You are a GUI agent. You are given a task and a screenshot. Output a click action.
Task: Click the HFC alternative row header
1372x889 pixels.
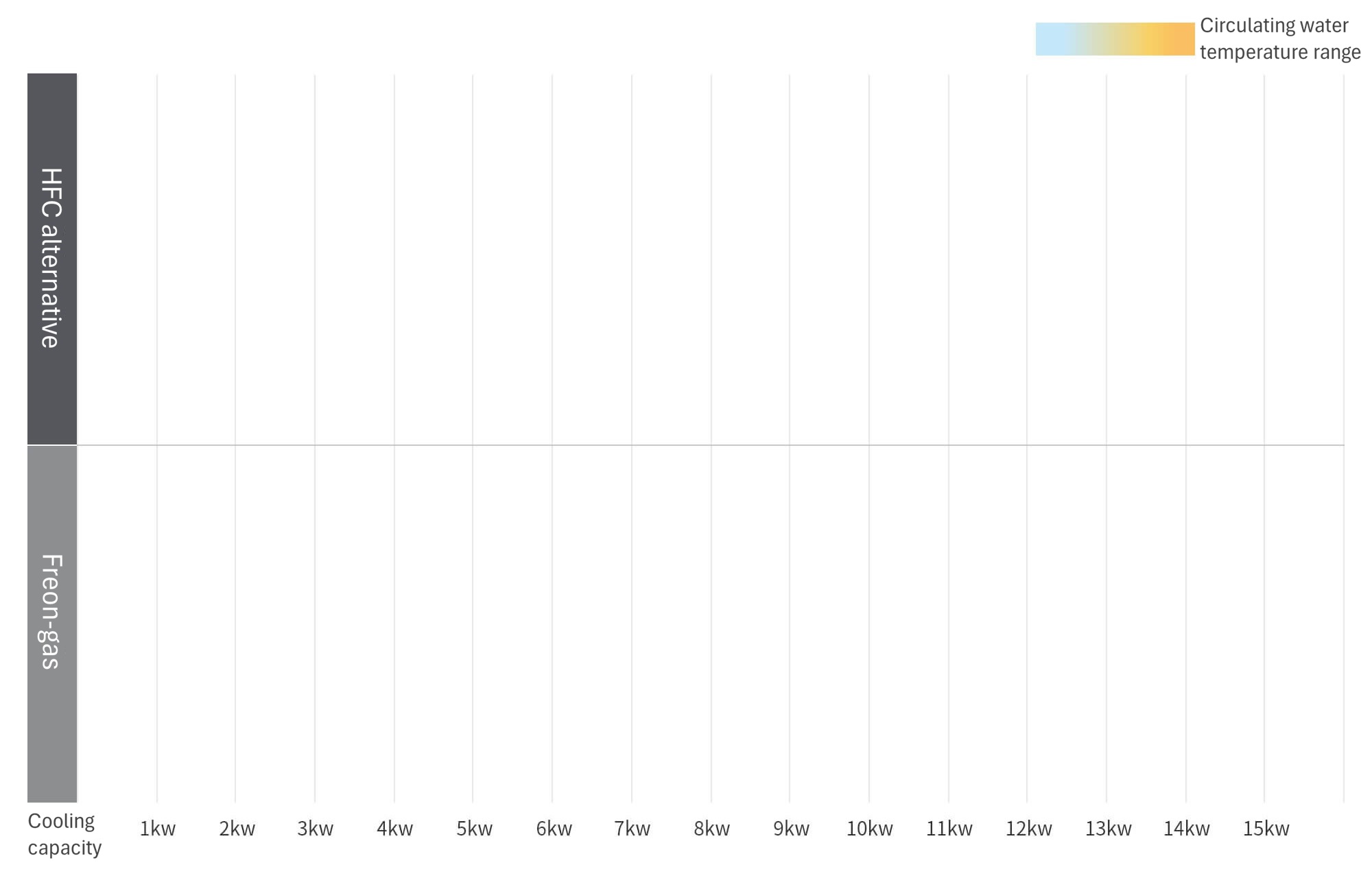[x=52, y=259]
